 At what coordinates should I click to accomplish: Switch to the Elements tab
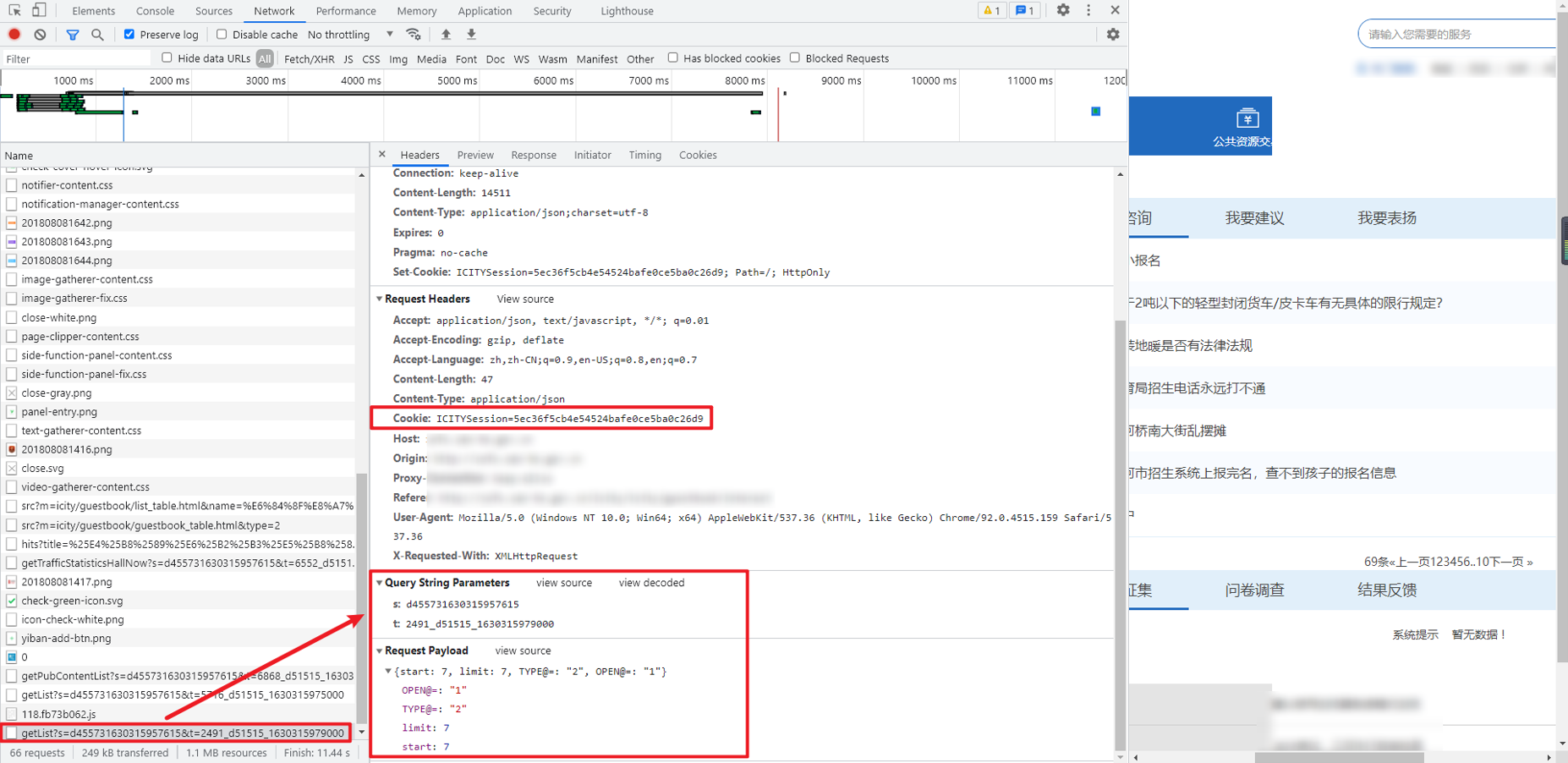coord(94,11)
